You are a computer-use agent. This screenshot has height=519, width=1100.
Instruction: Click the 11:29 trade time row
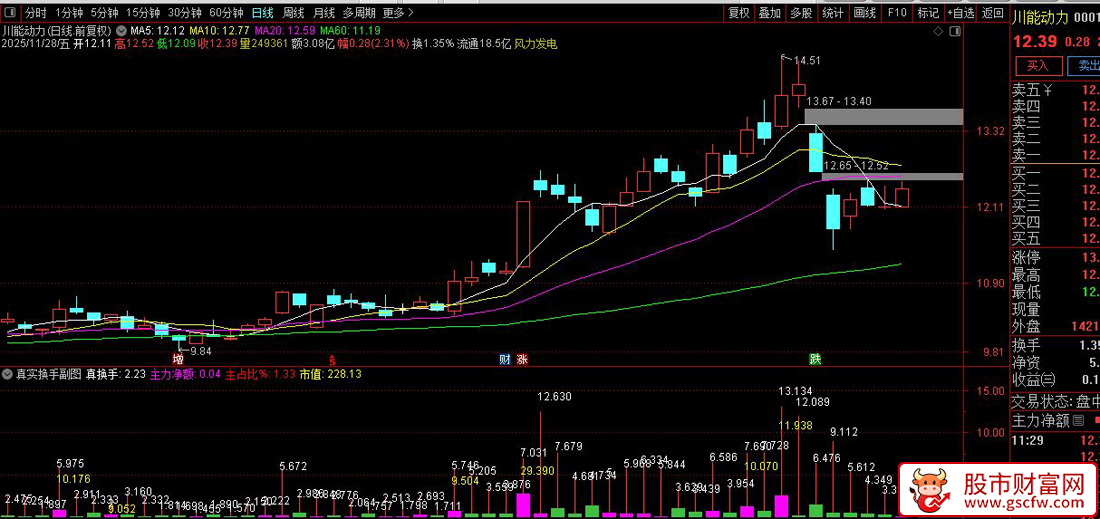coord(1055,440)
